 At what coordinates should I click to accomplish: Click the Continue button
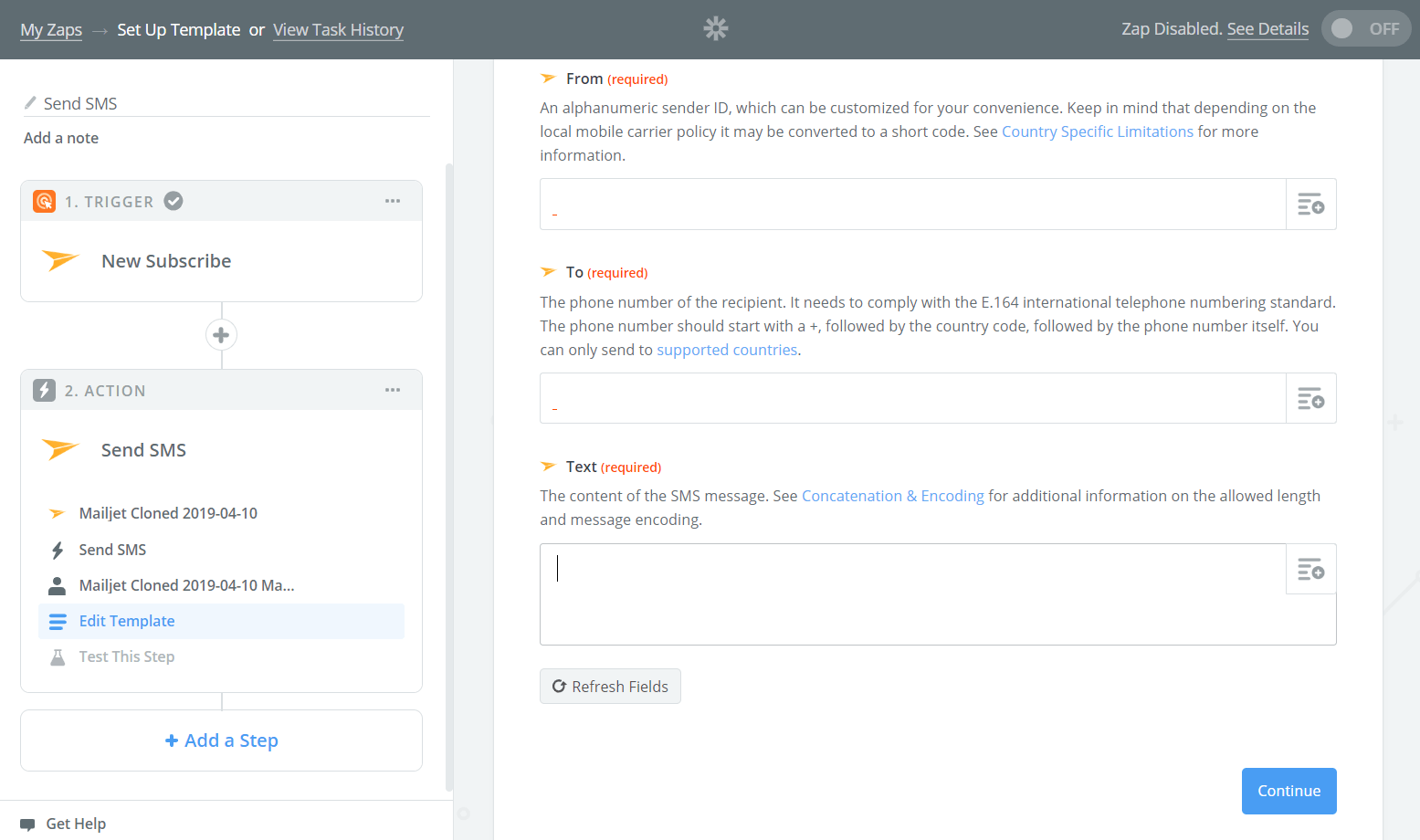tap(1289, 791)
